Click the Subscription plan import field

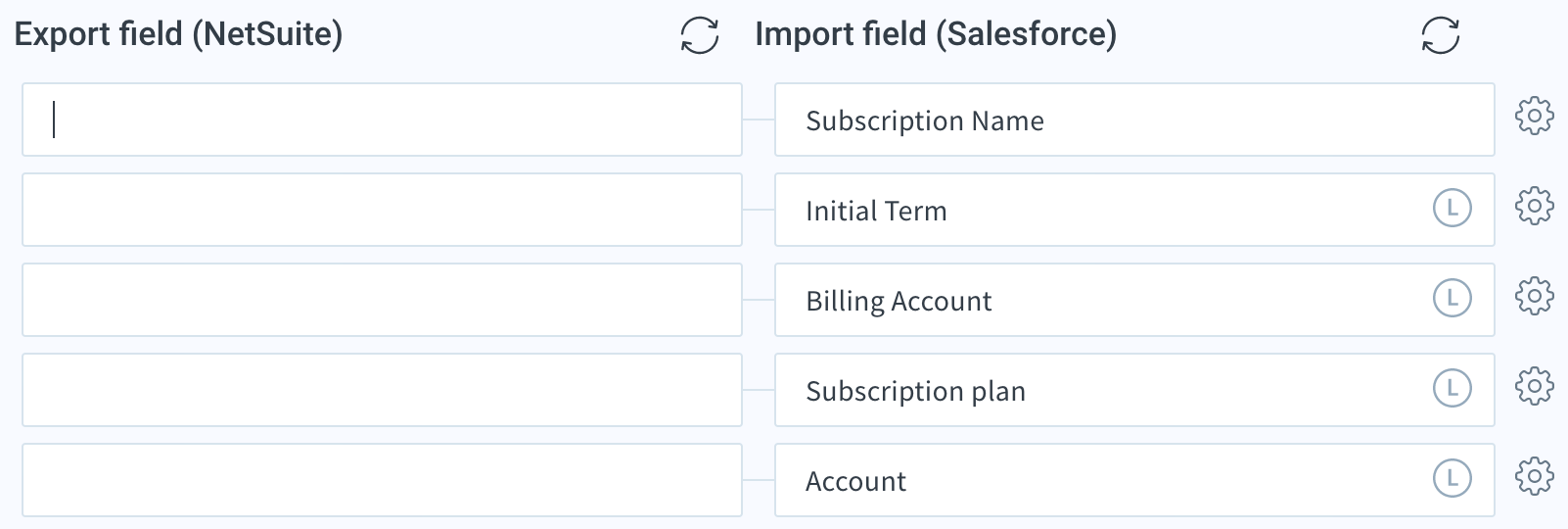pyautogui.click(x=1134, y=390)
